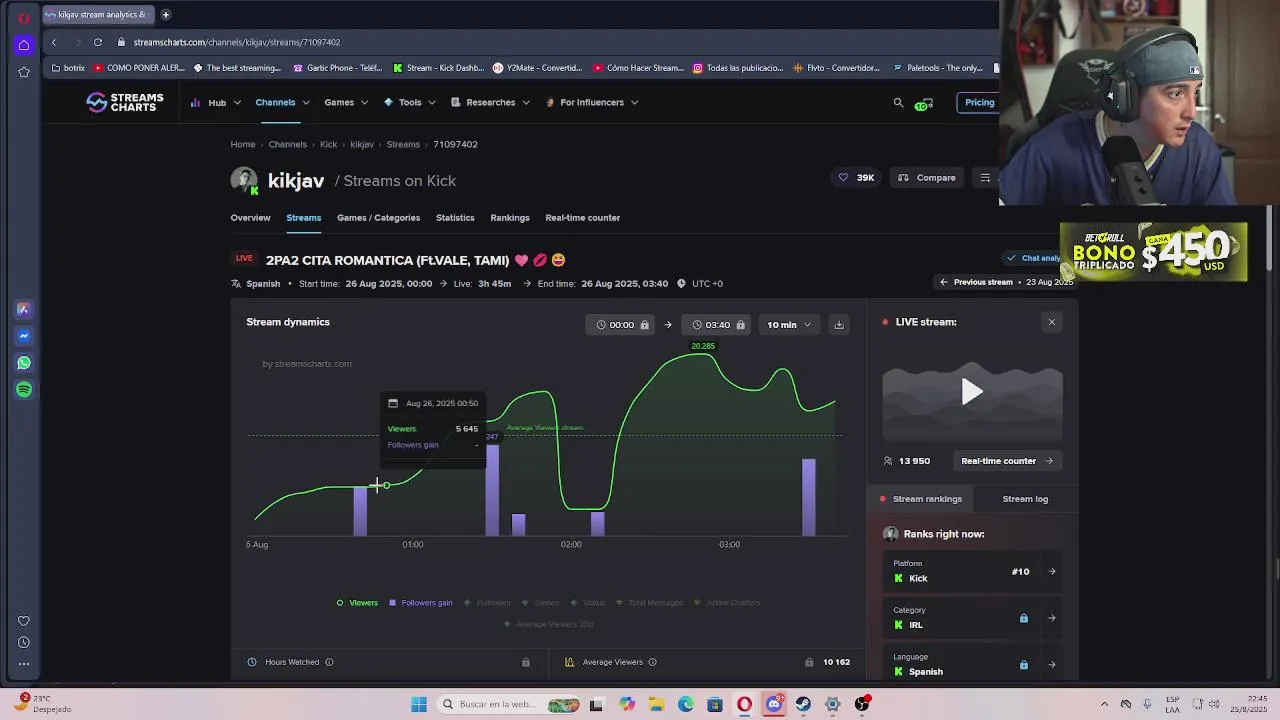Switch to the Overview tab
1280x720 pixels.
pyautogui.click(x=250, y=217)
